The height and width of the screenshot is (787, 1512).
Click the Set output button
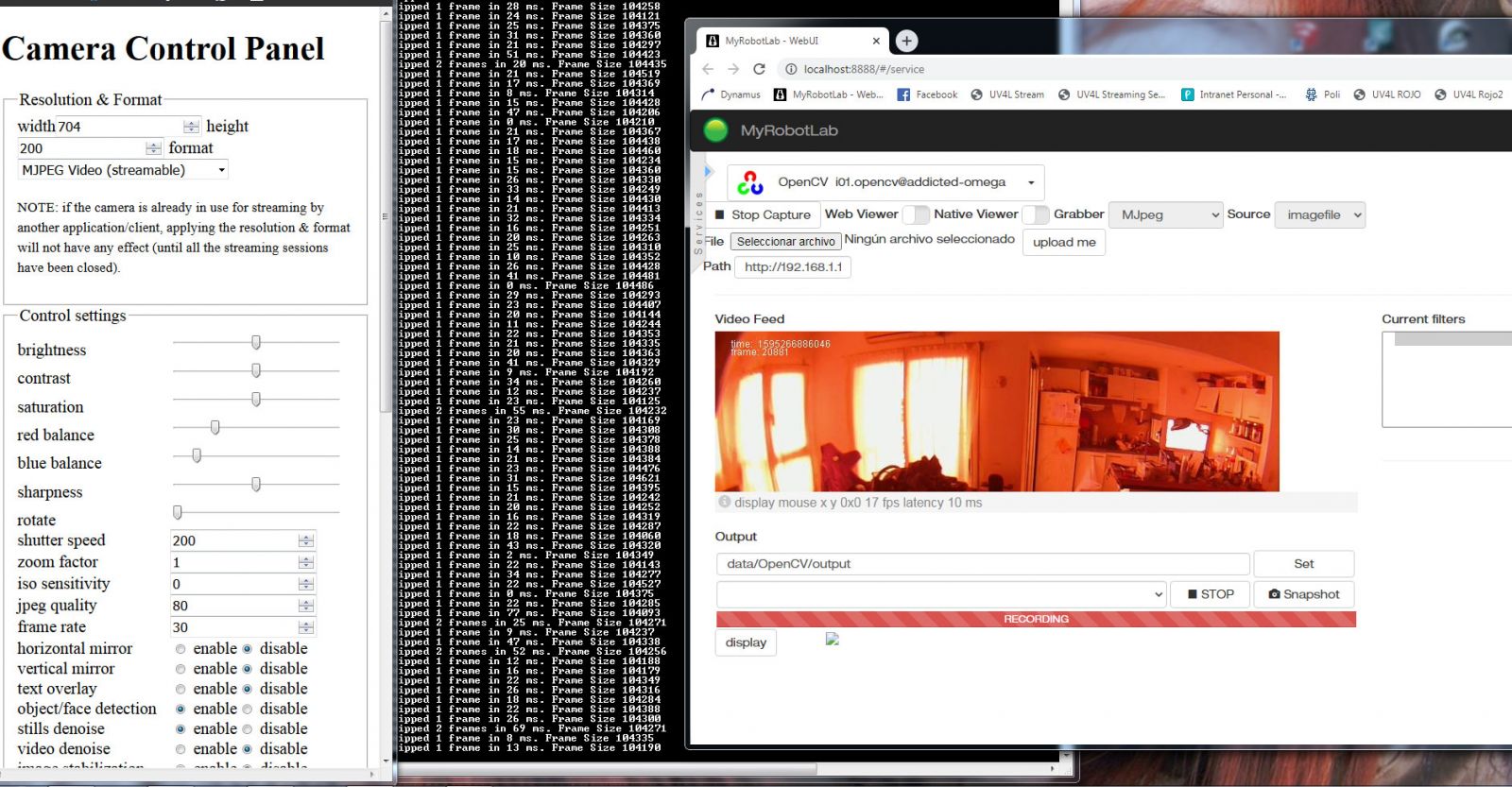coord(1303,564)
